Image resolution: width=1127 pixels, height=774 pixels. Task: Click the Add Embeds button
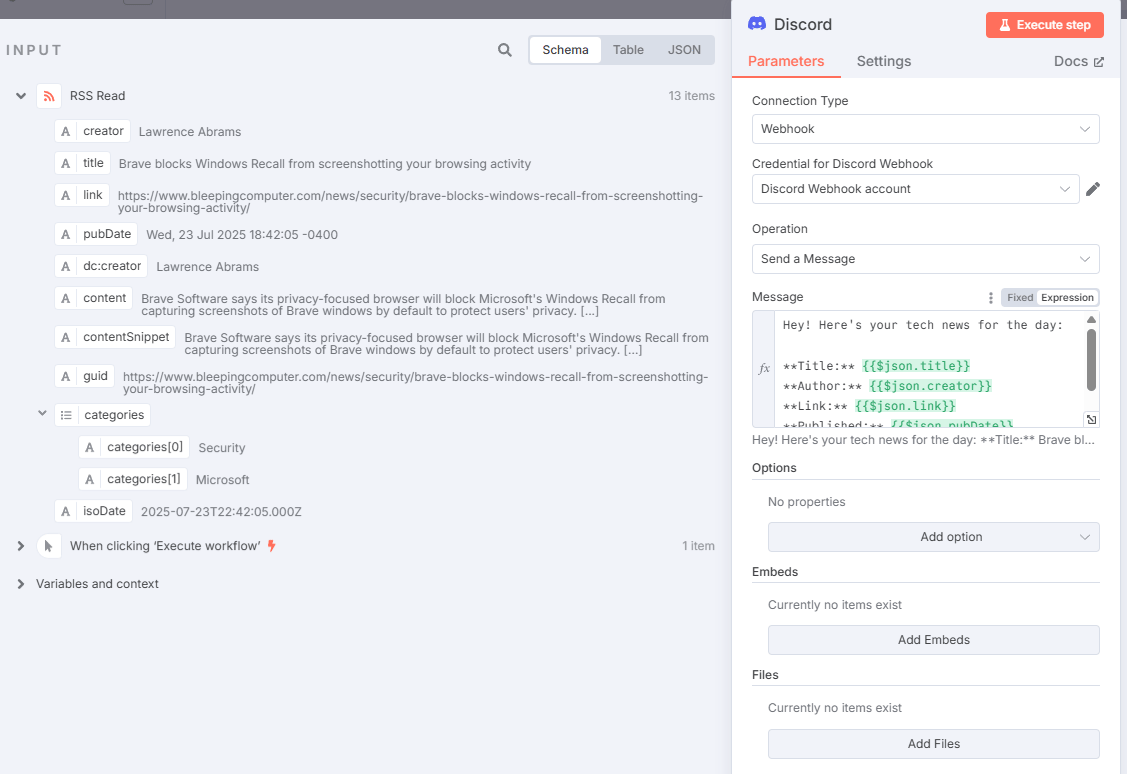(x=933, y=640)
